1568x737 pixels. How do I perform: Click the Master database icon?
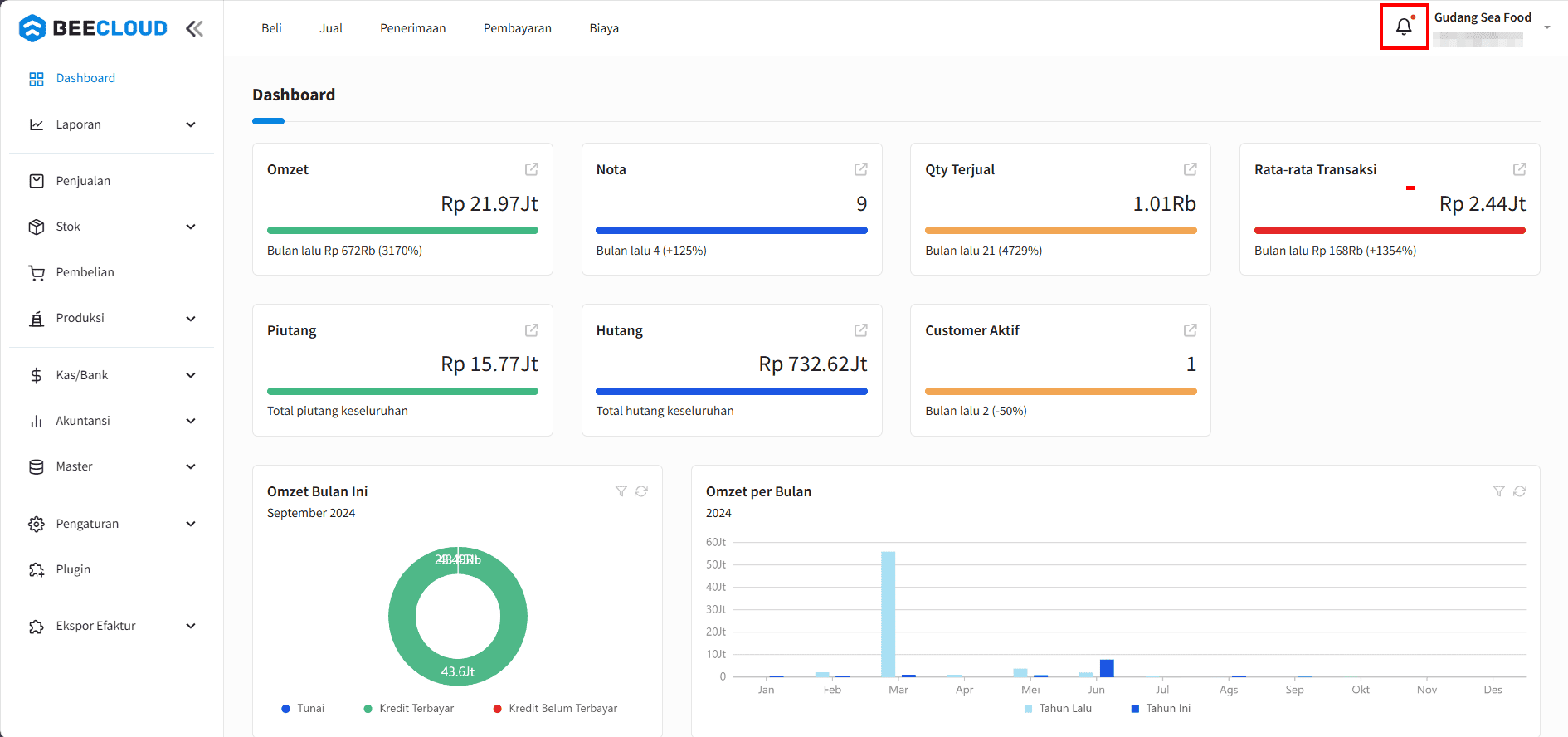click(x=37, y=466)
